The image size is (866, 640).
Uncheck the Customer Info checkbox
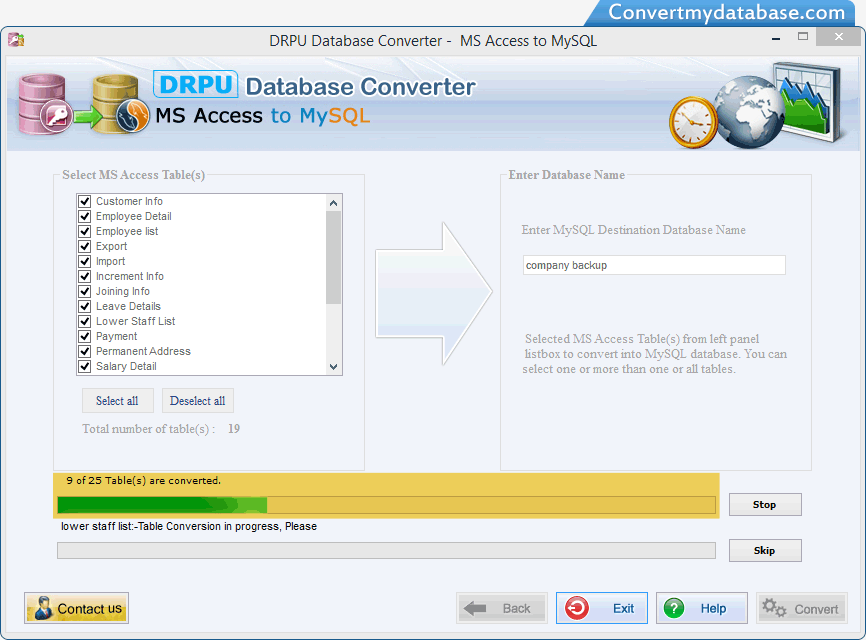click(x=85, y=201)
